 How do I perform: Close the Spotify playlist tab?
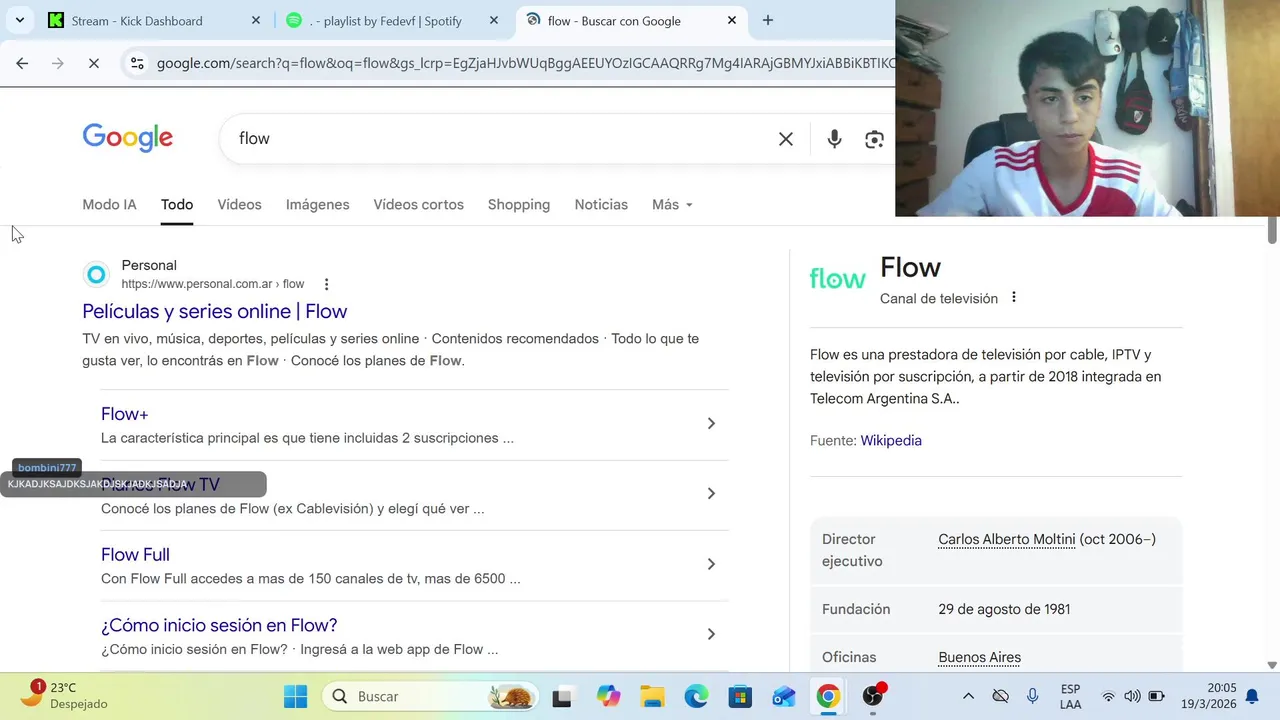[x=494, y=20]
